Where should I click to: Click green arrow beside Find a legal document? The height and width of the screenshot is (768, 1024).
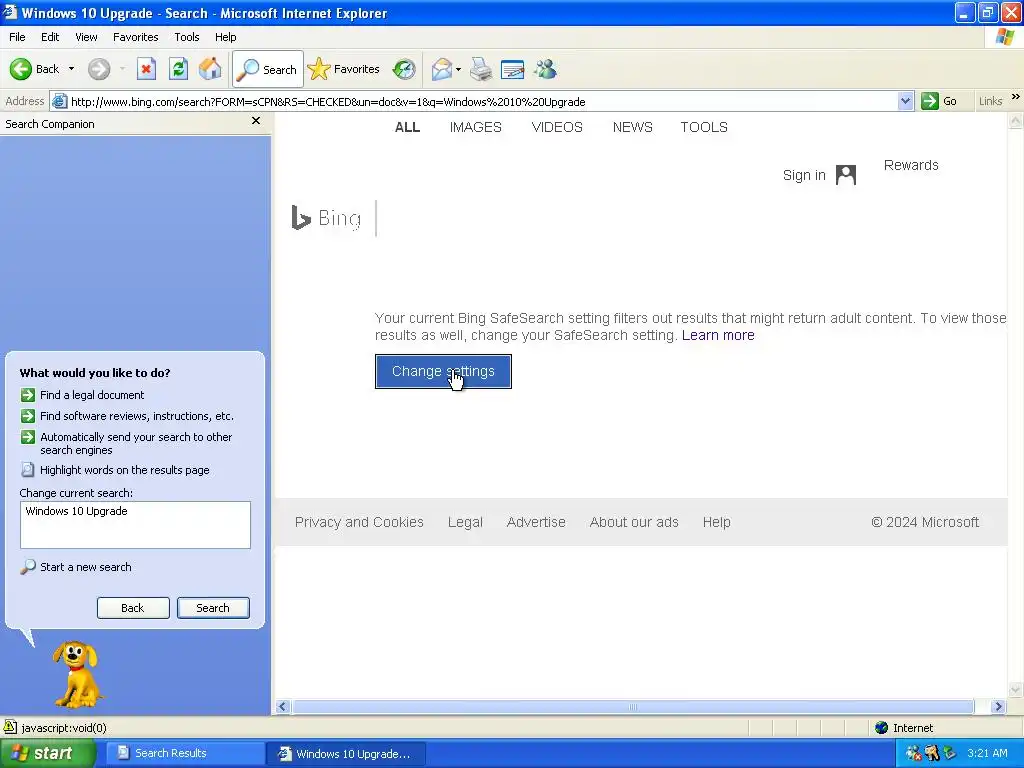click(x=27, y=395)
